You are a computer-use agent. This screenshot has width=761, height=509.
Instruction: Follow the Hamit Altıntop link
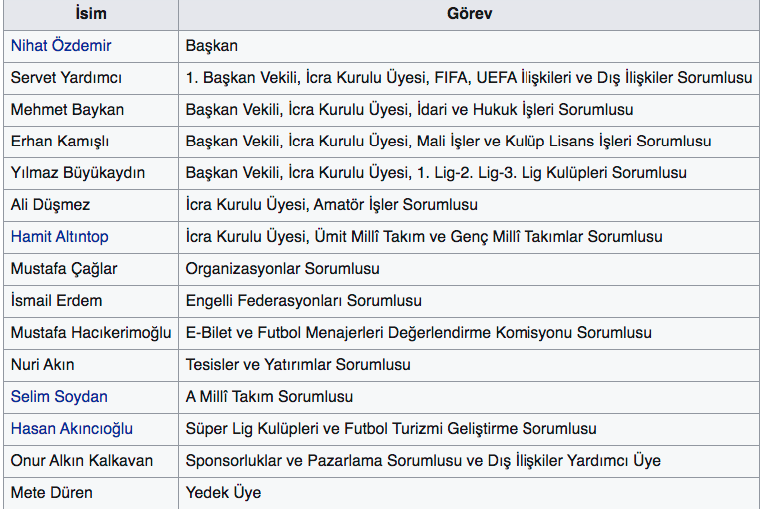tap(59, 237)
